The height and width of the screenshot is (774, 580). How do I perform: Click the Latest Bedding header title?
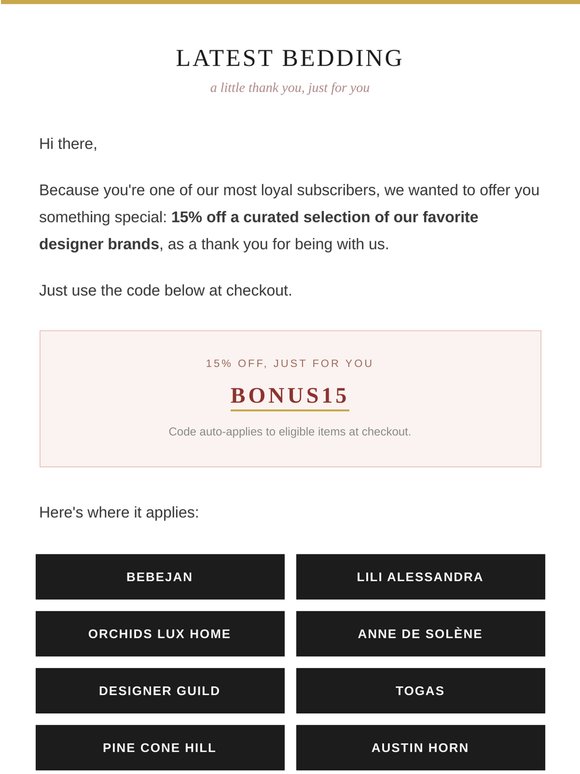point(290,58)
